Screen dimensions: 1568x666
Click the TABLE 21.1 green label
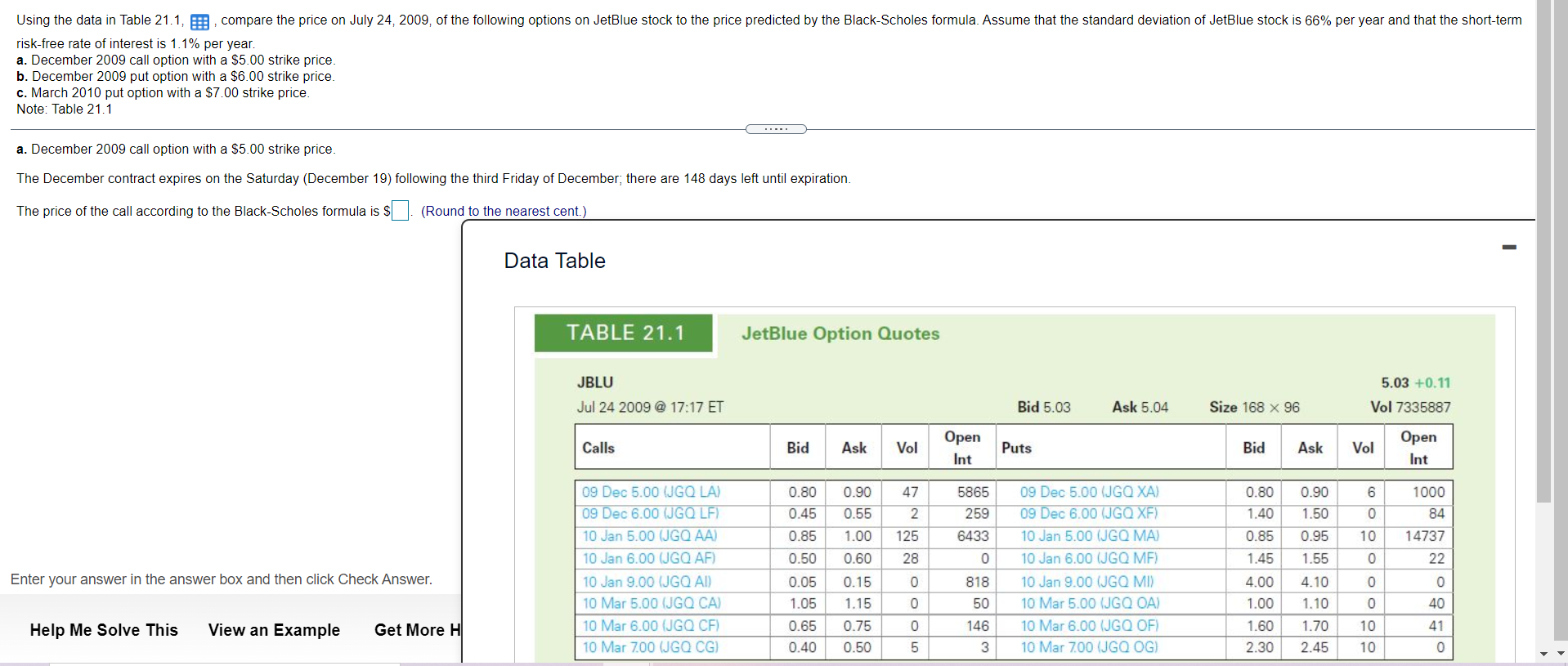[x=624, y=333]
